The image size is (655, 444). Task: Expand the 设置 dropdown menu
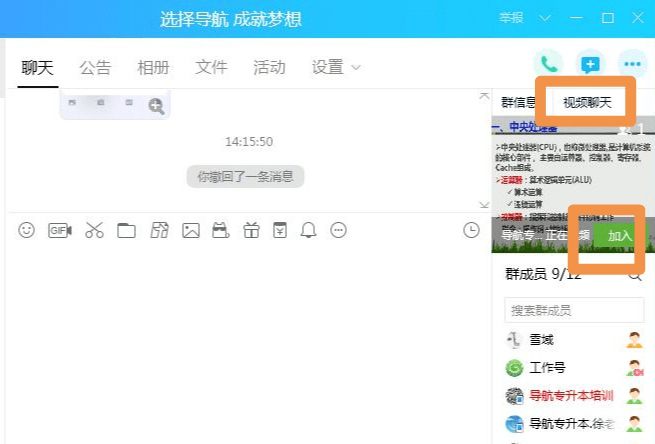tap(335, 68)
